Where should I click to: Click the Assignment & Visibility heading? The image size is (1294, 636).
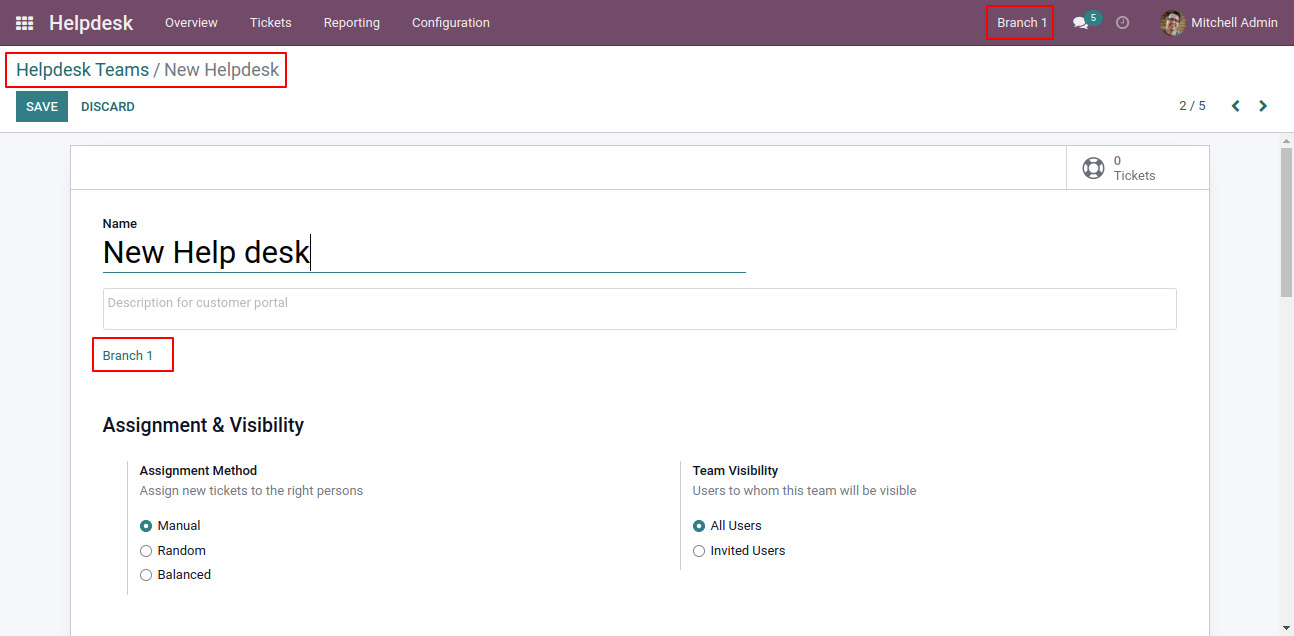click(203, 425)
